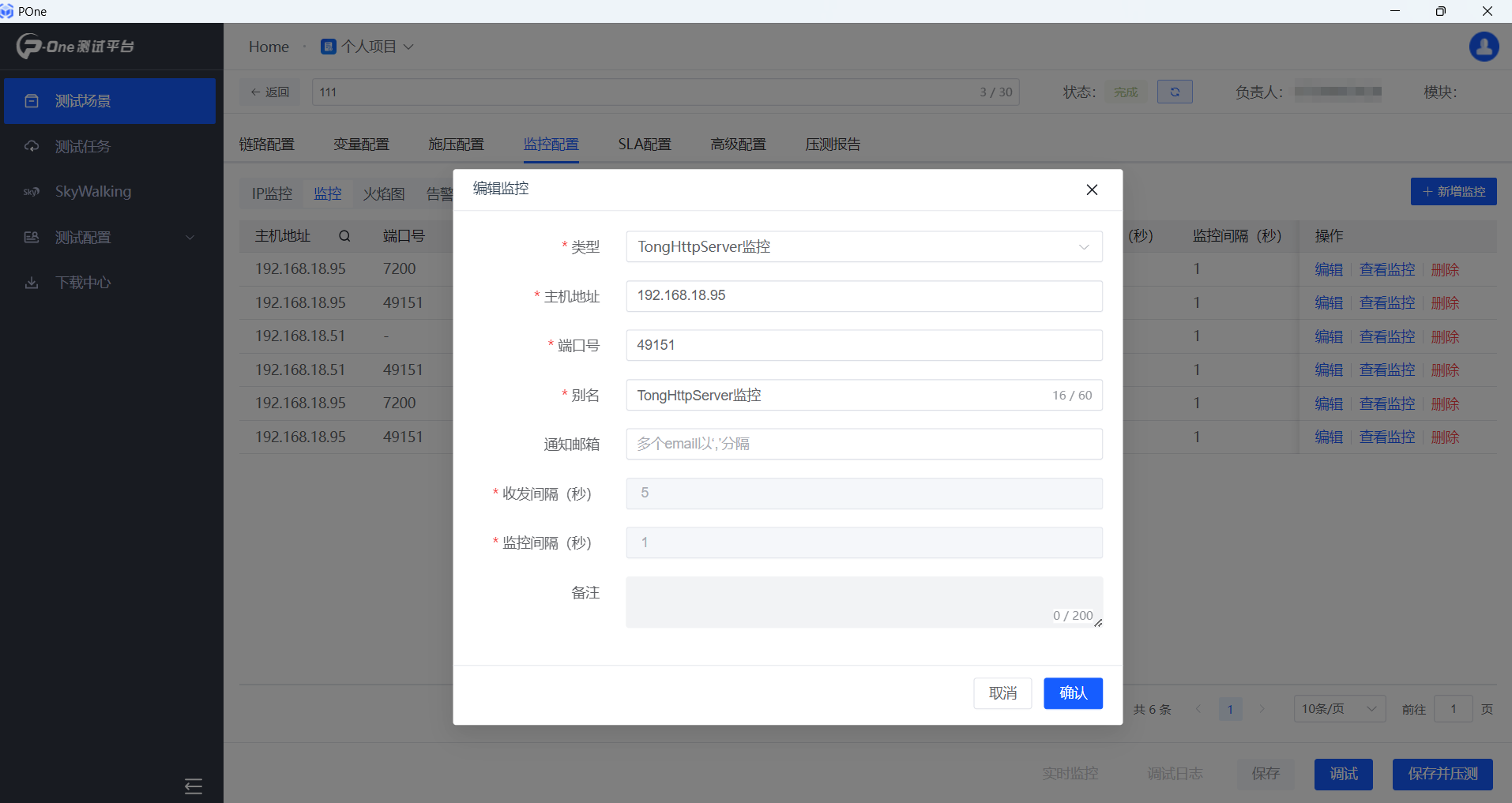
Task: Click the 端口号 input field
Action: click(863, 345)
